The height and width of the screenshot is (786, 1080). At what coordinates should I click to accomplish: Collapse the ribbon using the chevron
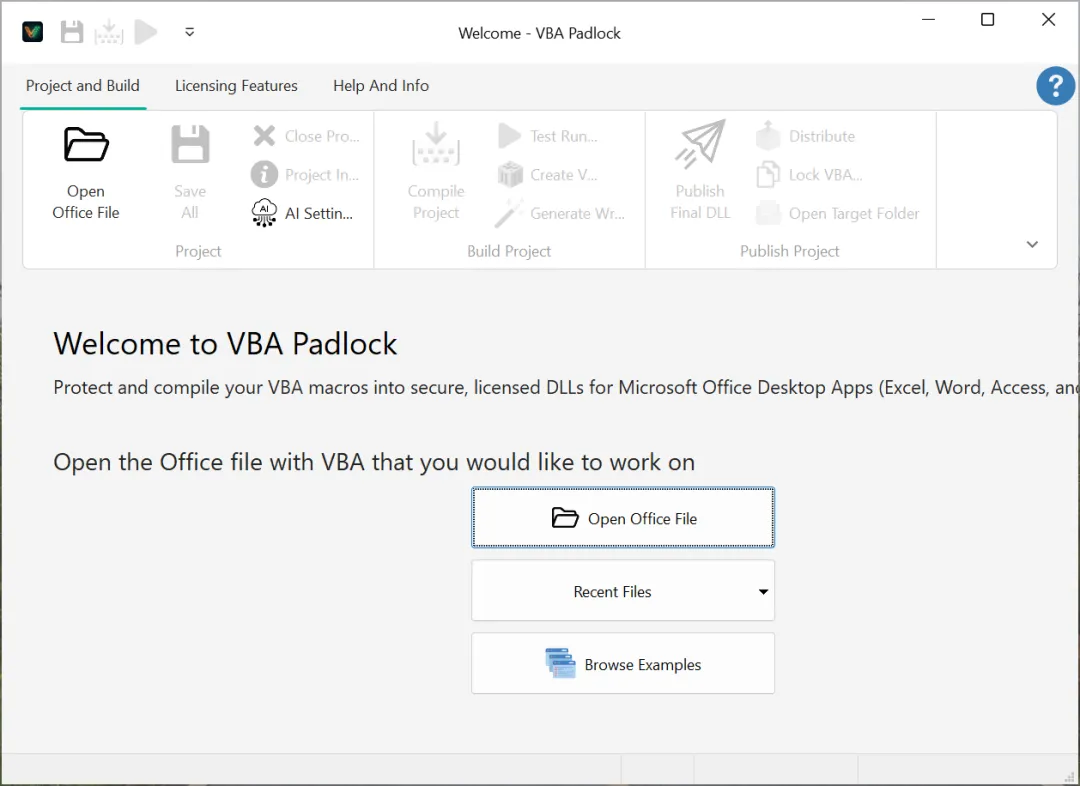1032,245
